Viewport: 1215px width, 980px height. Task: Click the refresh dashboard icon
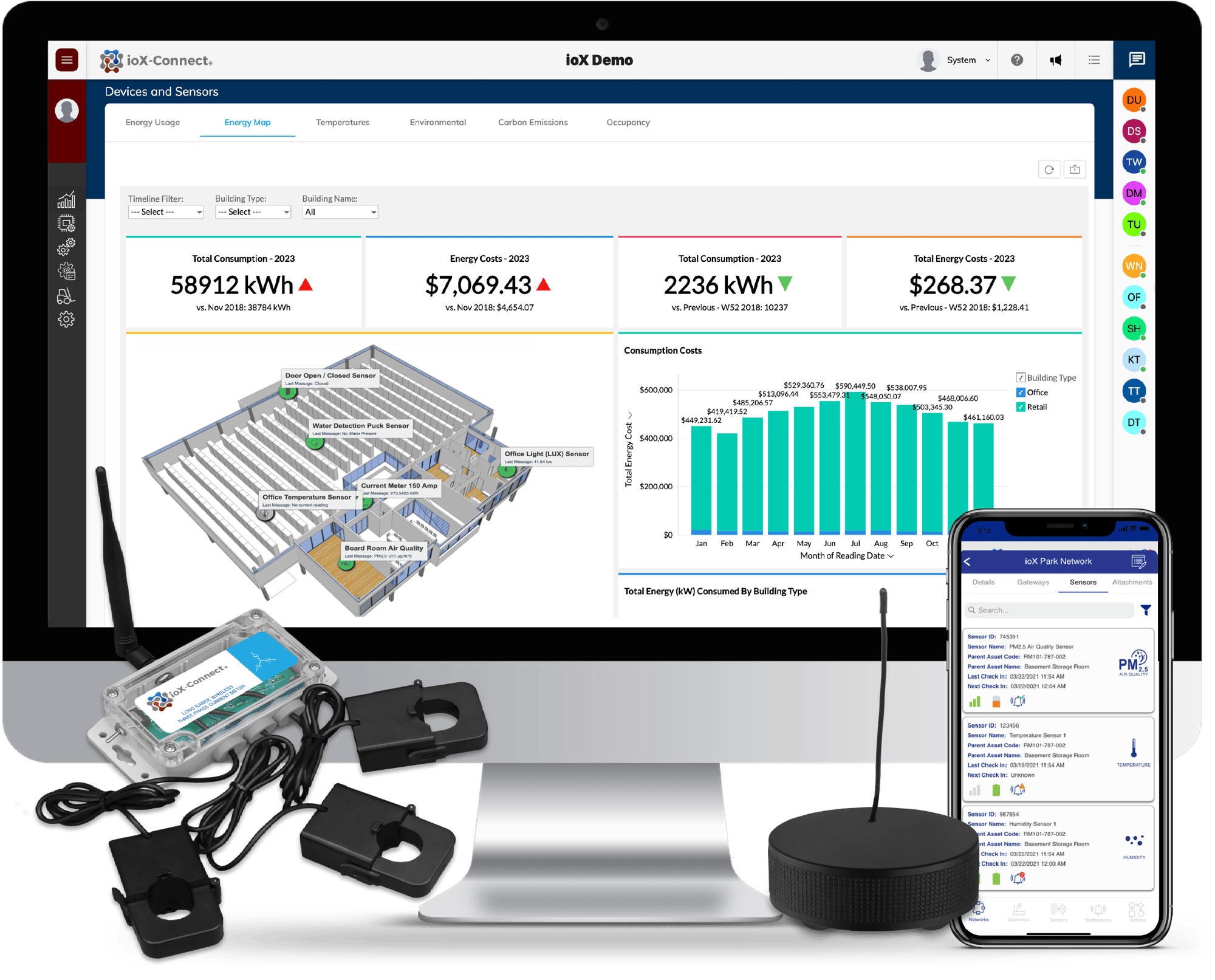click(x=1049, y=170)
